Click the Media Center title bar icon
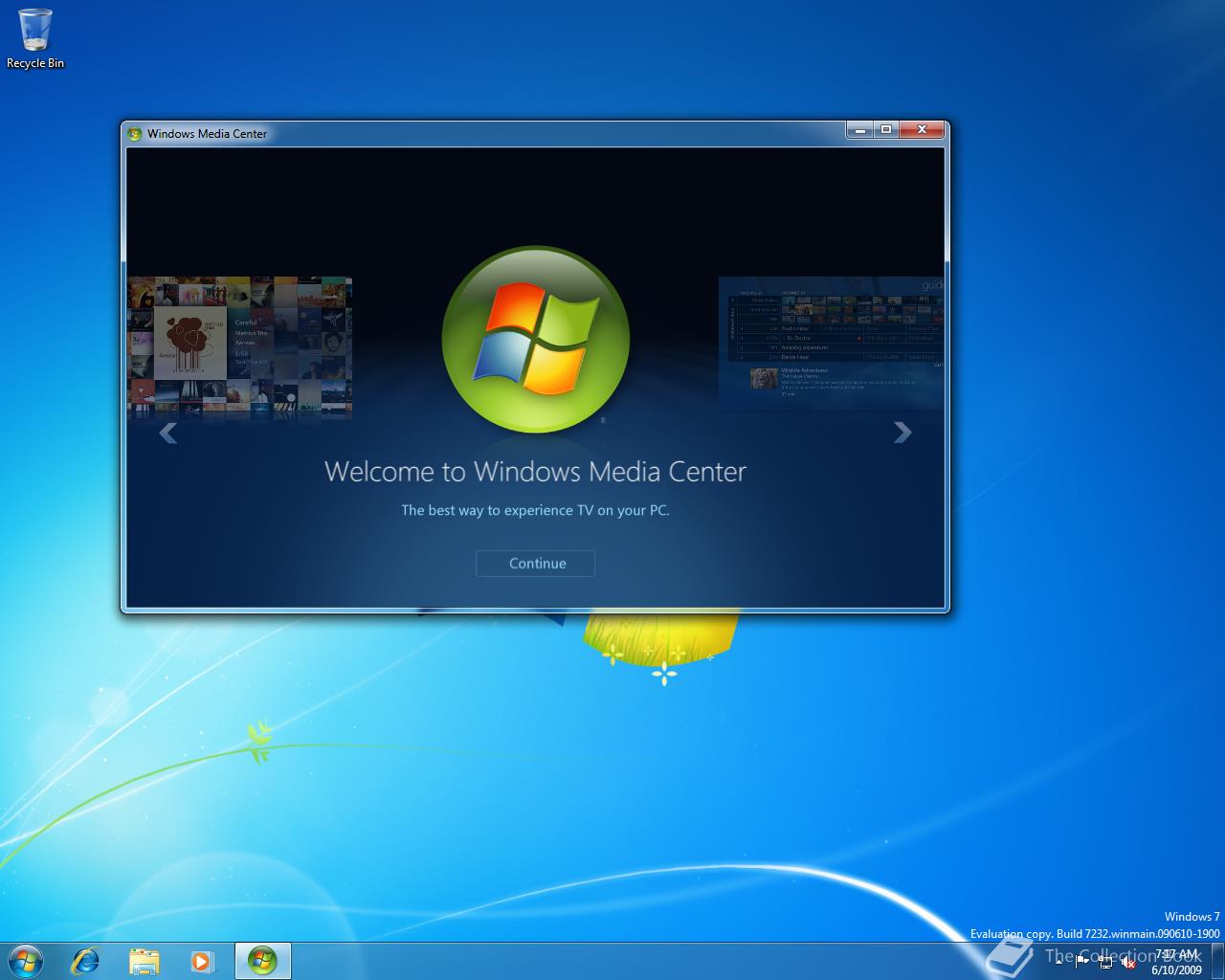The width and height of the screenshot is (1225, 980). (135, 134)
